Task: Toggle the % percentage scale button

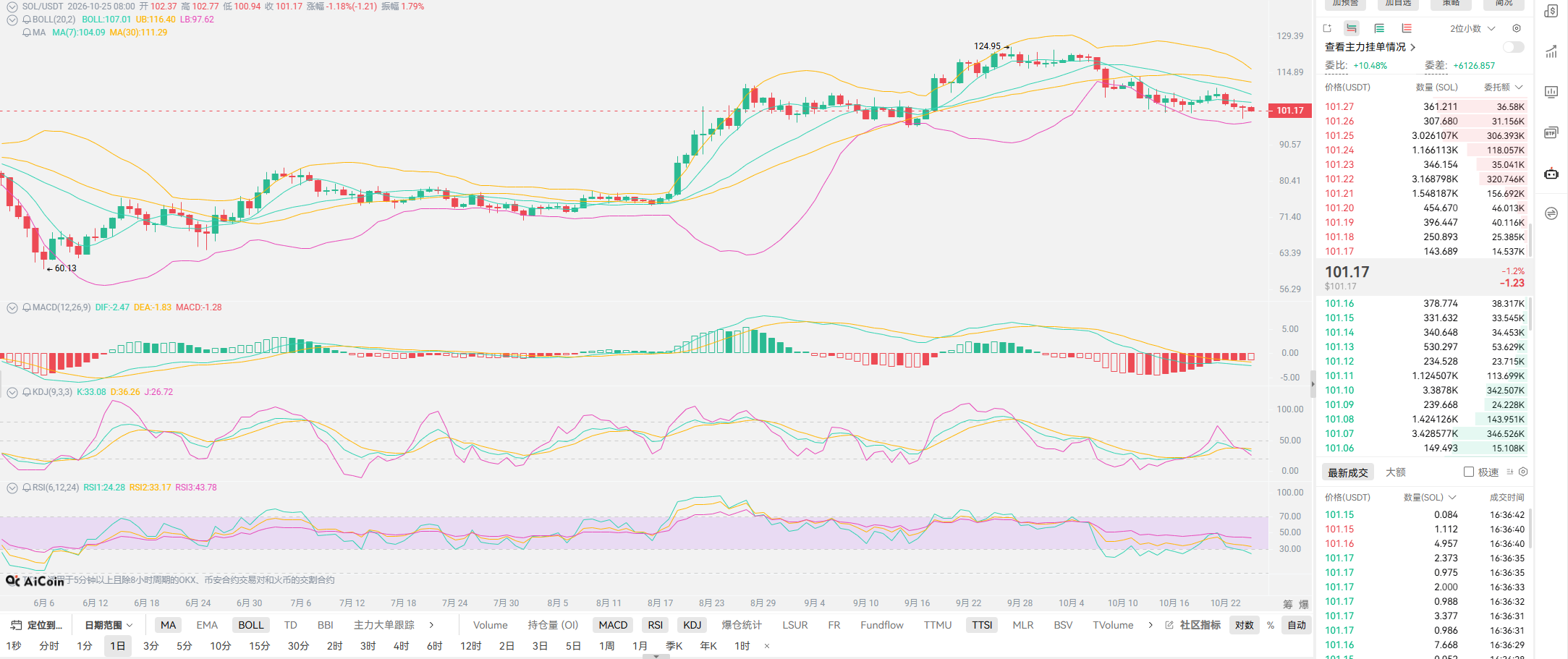Action: 1271,625
